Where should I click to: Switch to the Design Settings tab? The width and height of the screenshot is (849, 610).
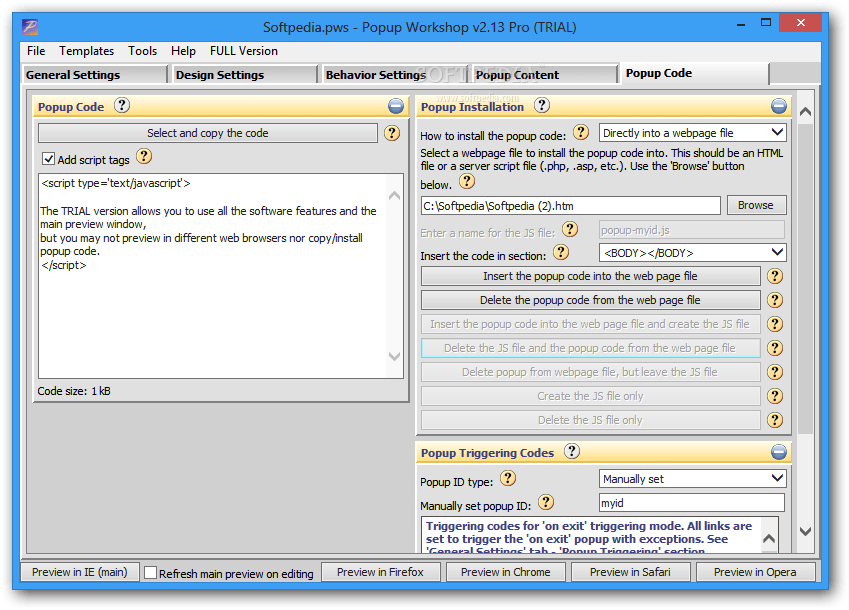(x=243, y=72)
